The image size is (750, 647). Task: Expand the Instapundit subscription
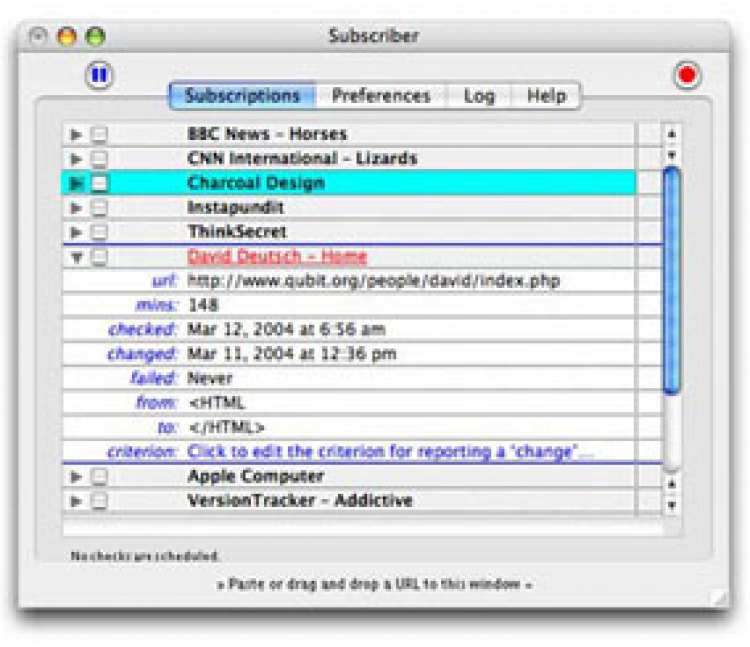pos(76,208)
